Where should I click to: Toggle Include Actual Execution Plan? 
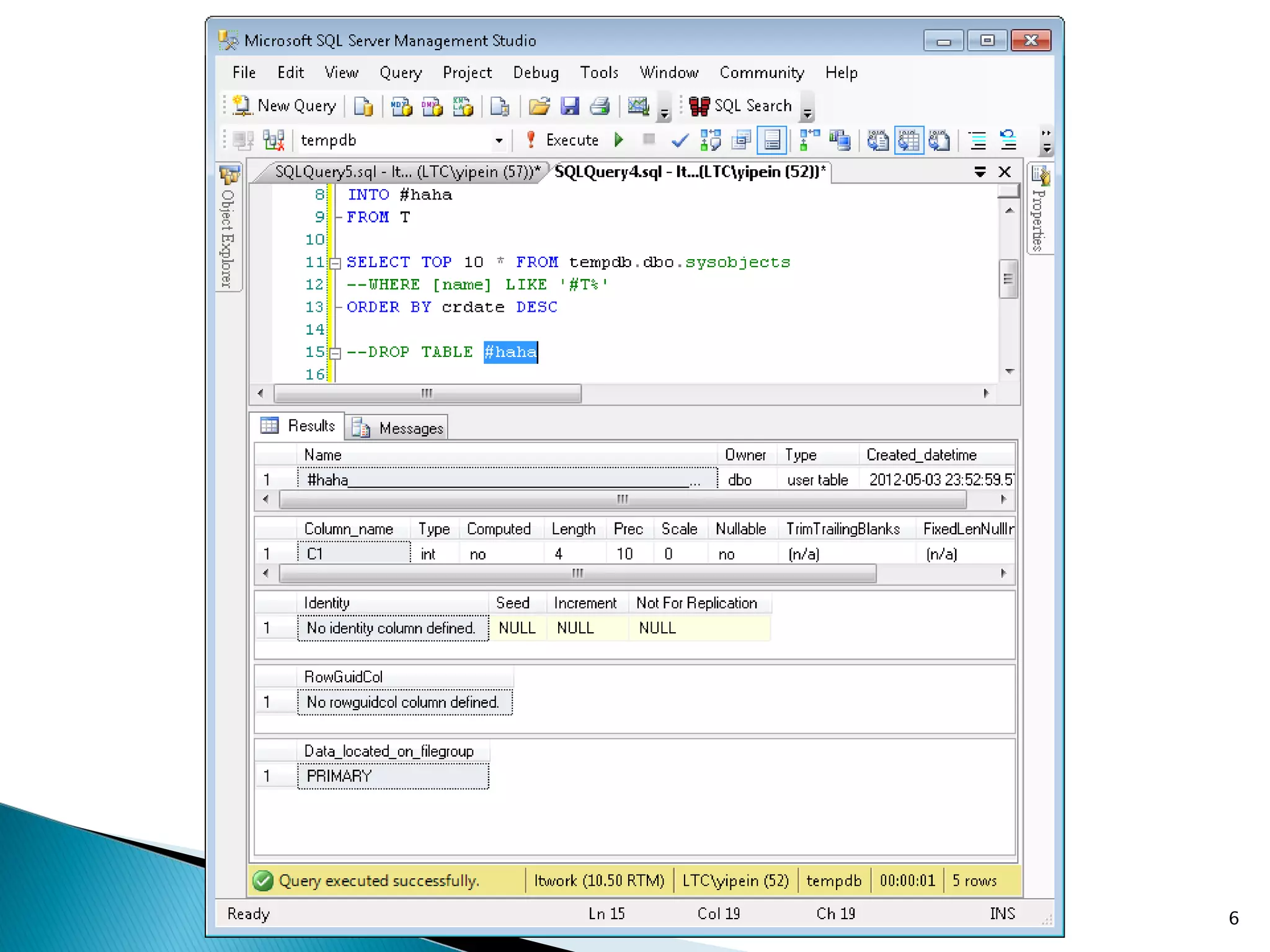click(x=809, y=141)
